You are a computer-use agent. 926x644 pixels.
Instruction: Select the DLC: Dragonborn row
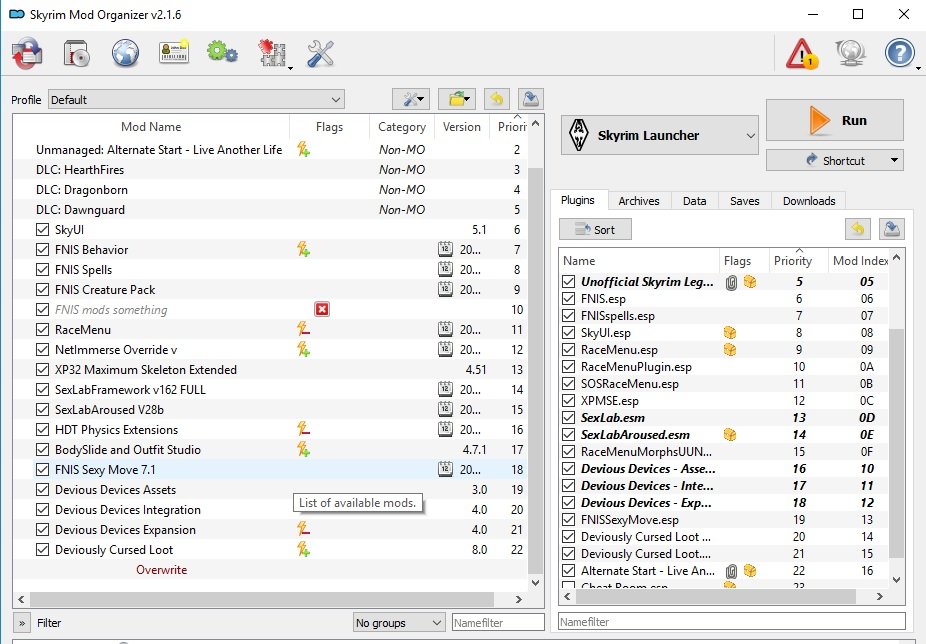click(270, 190)
